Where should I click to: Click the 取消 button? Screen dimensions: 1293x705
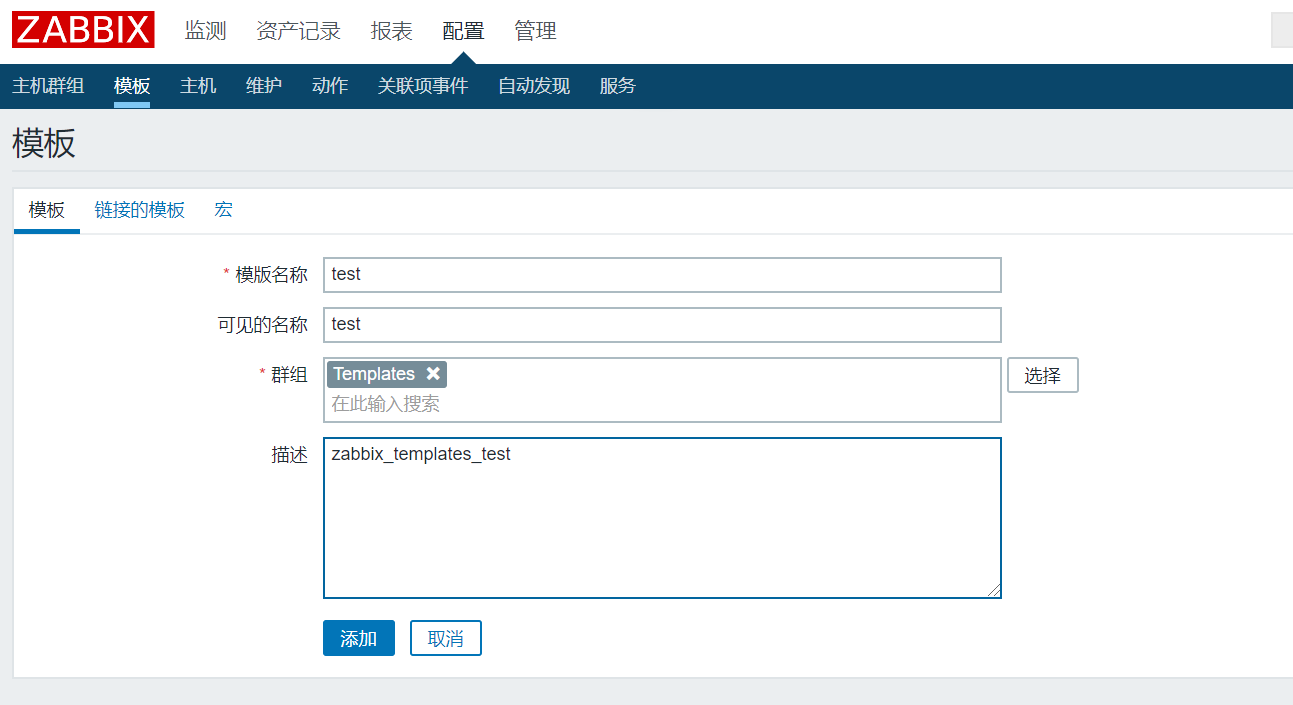(x=446, y=638)
